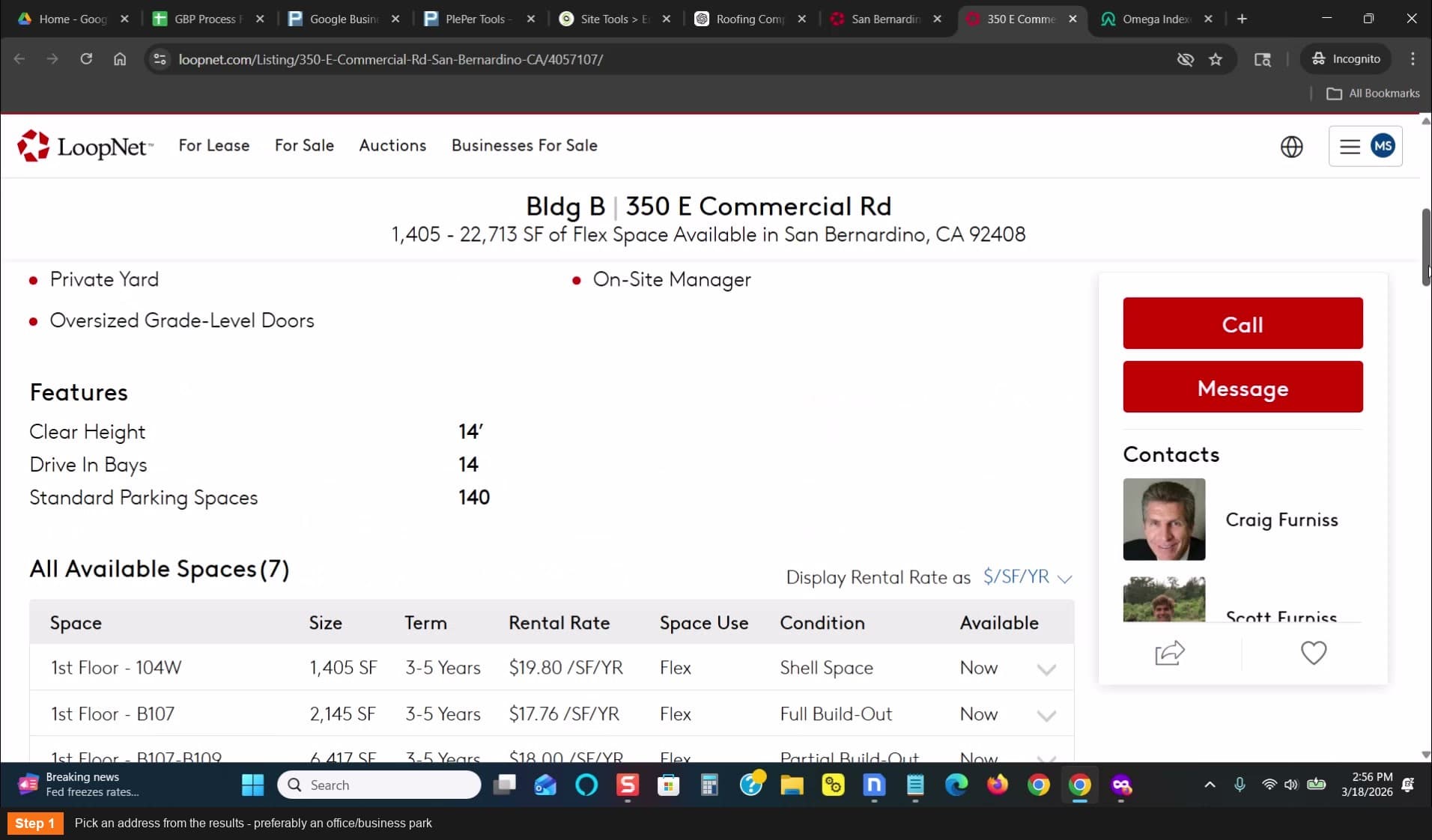
Task: Toggle the eye-off tracking protection icon
Action: click(x=1185, y=59)
